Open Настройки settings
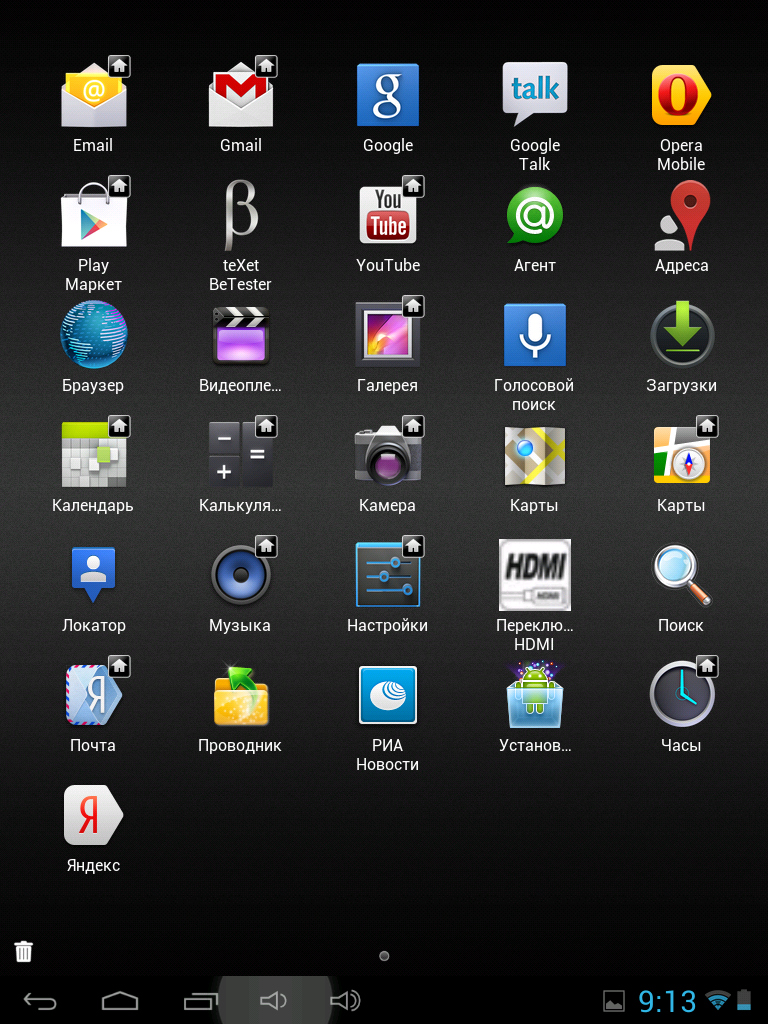The image size is (768, 1024). coord(388,573)
